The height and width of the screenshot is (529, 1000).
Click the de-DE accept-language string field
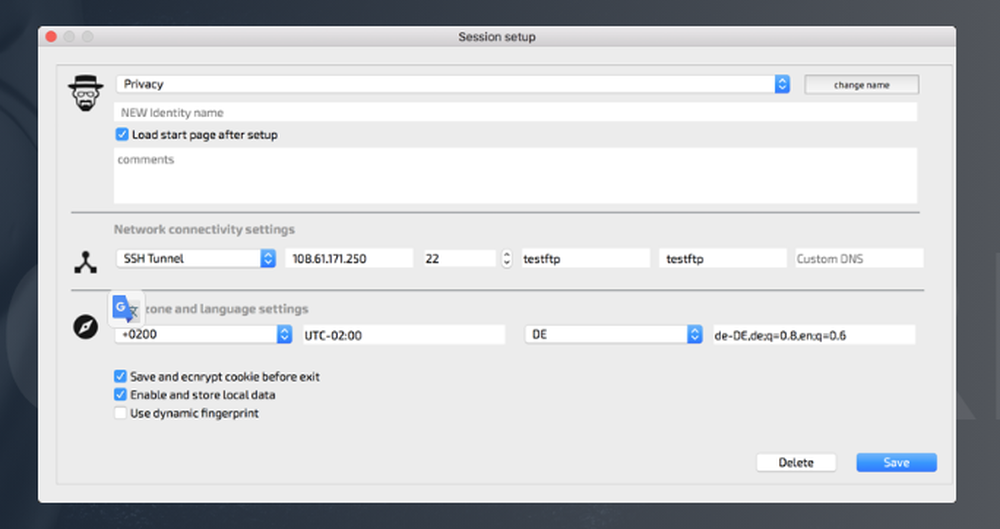click(814, 335)
